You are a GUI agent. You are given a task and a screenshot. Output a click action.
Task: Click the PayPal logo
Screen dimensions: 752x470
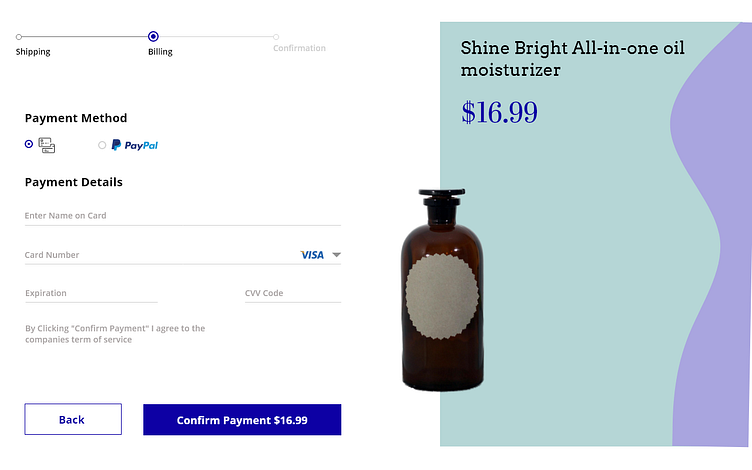coord(135,145)
